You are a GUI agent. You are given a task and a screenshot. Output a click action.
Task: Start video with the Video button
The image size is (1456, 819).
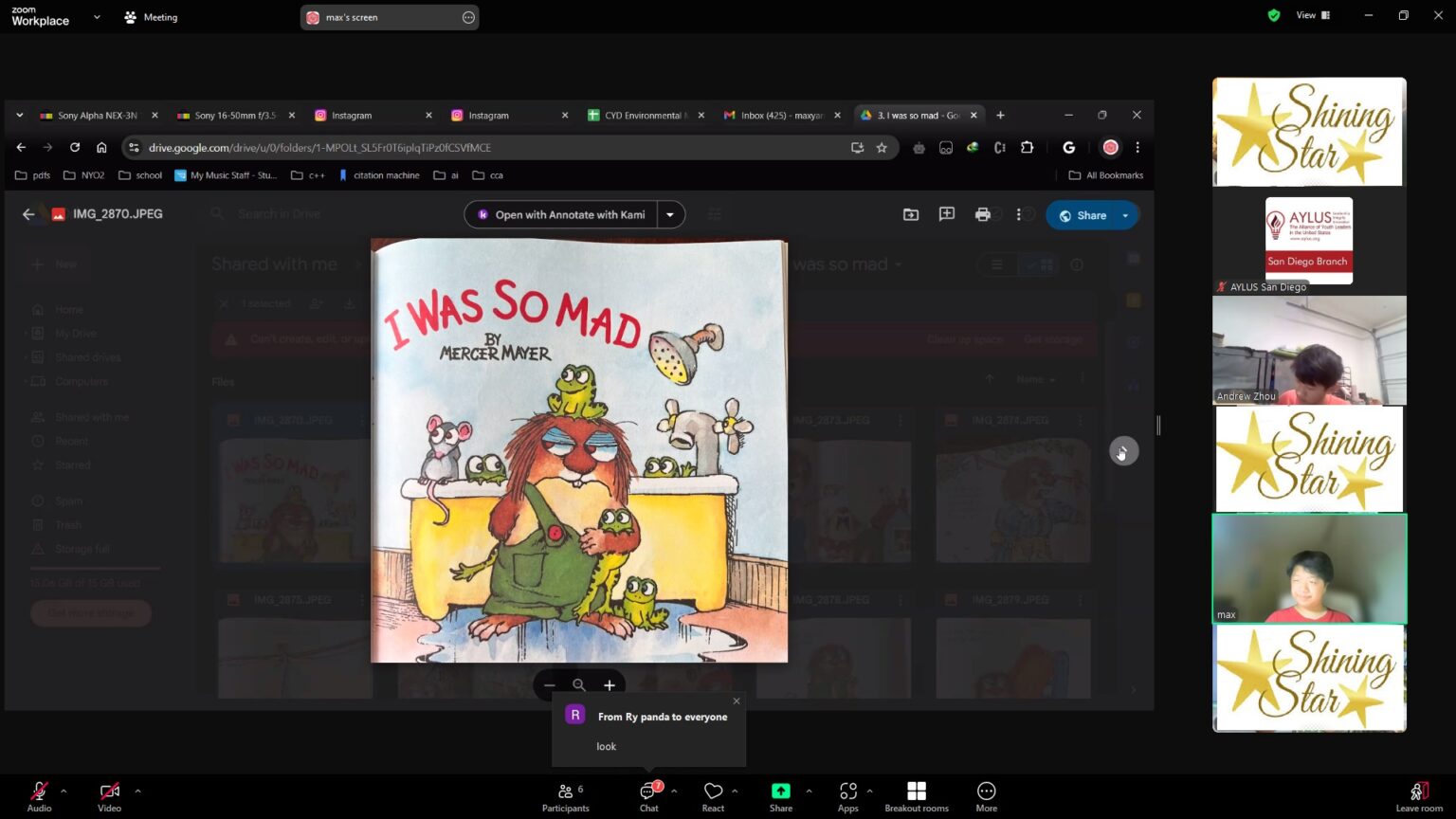109,796
